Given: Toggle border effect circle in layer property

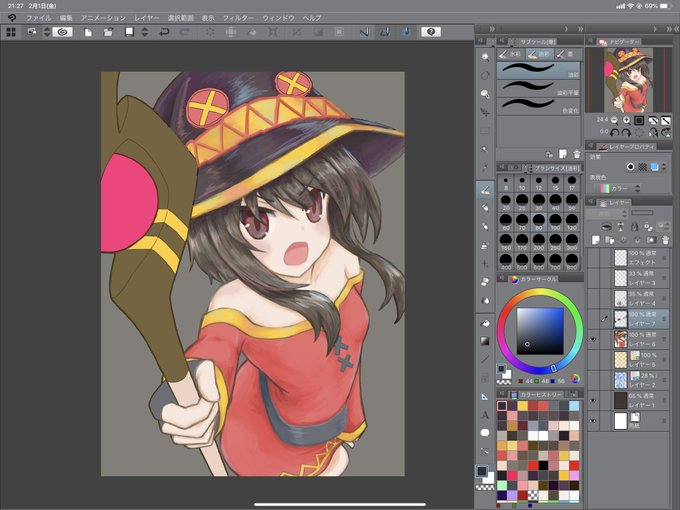Looking at the screenshot, I should (631, 167).
